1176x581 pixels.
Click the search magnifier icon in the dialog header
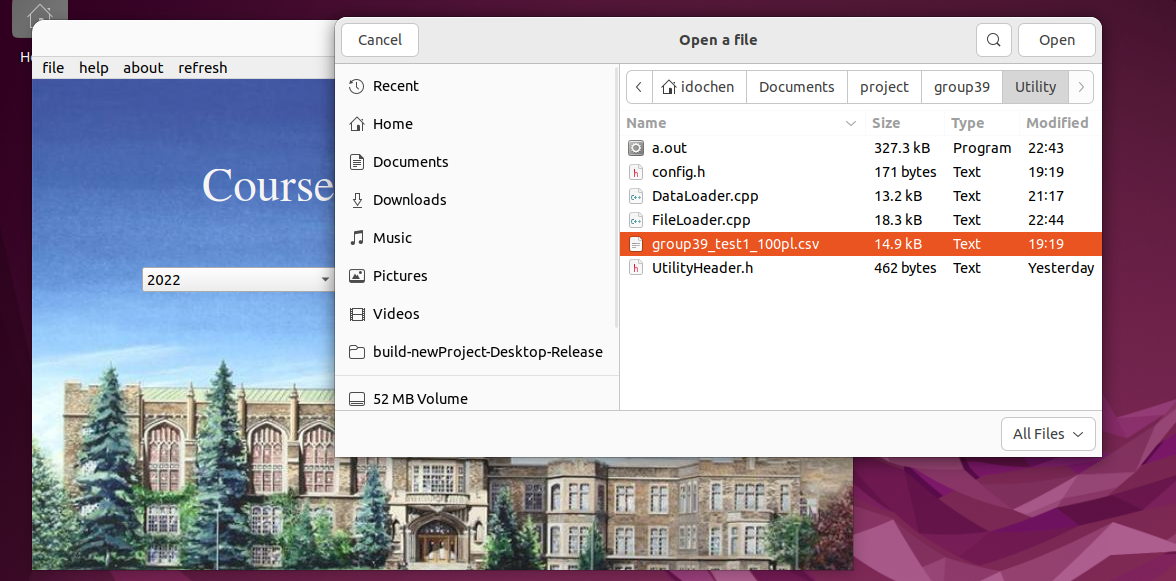click(x=994, y=40)
